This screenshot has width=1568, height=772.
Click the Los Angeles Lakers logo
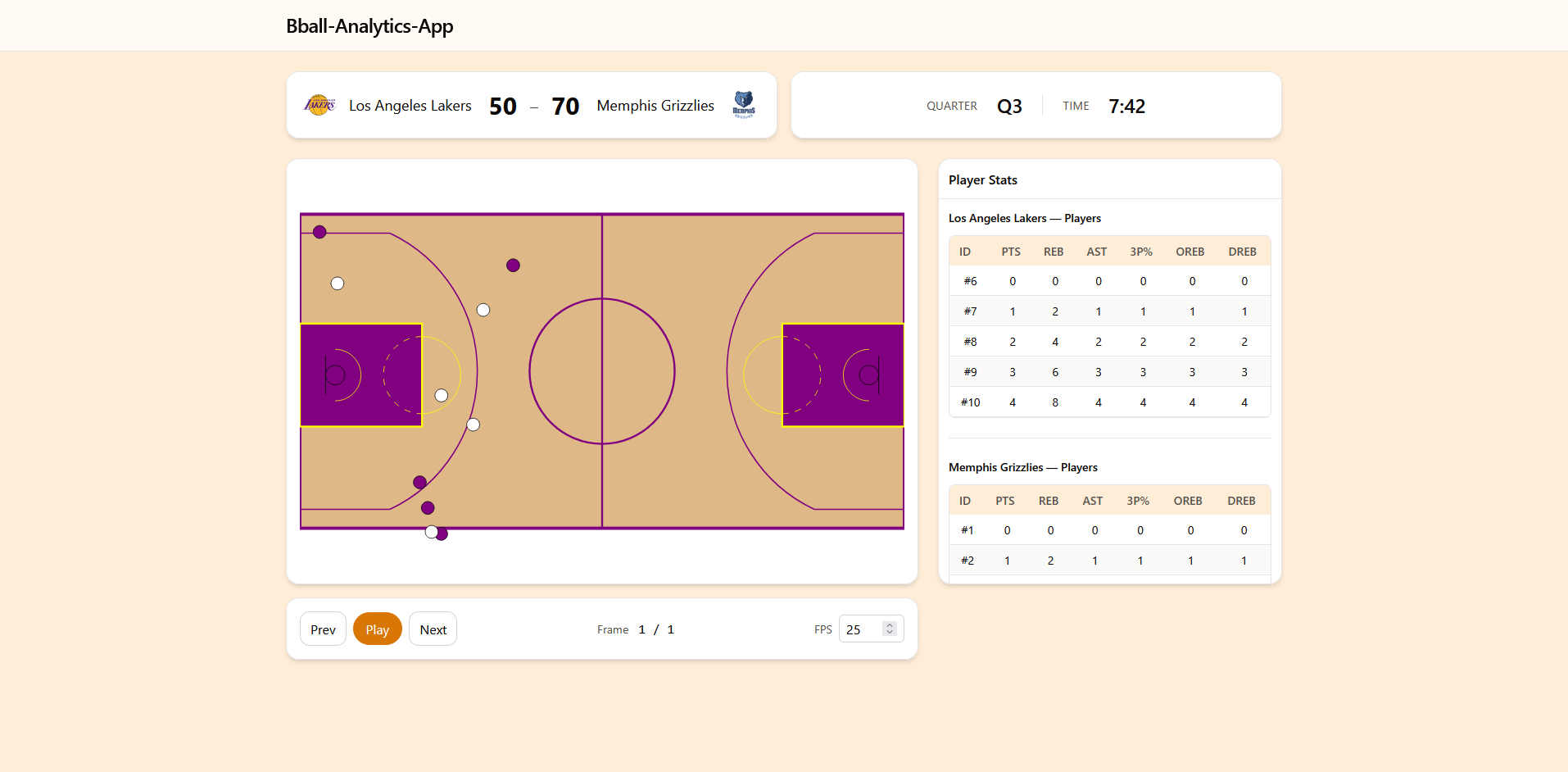tap(319, 105)
